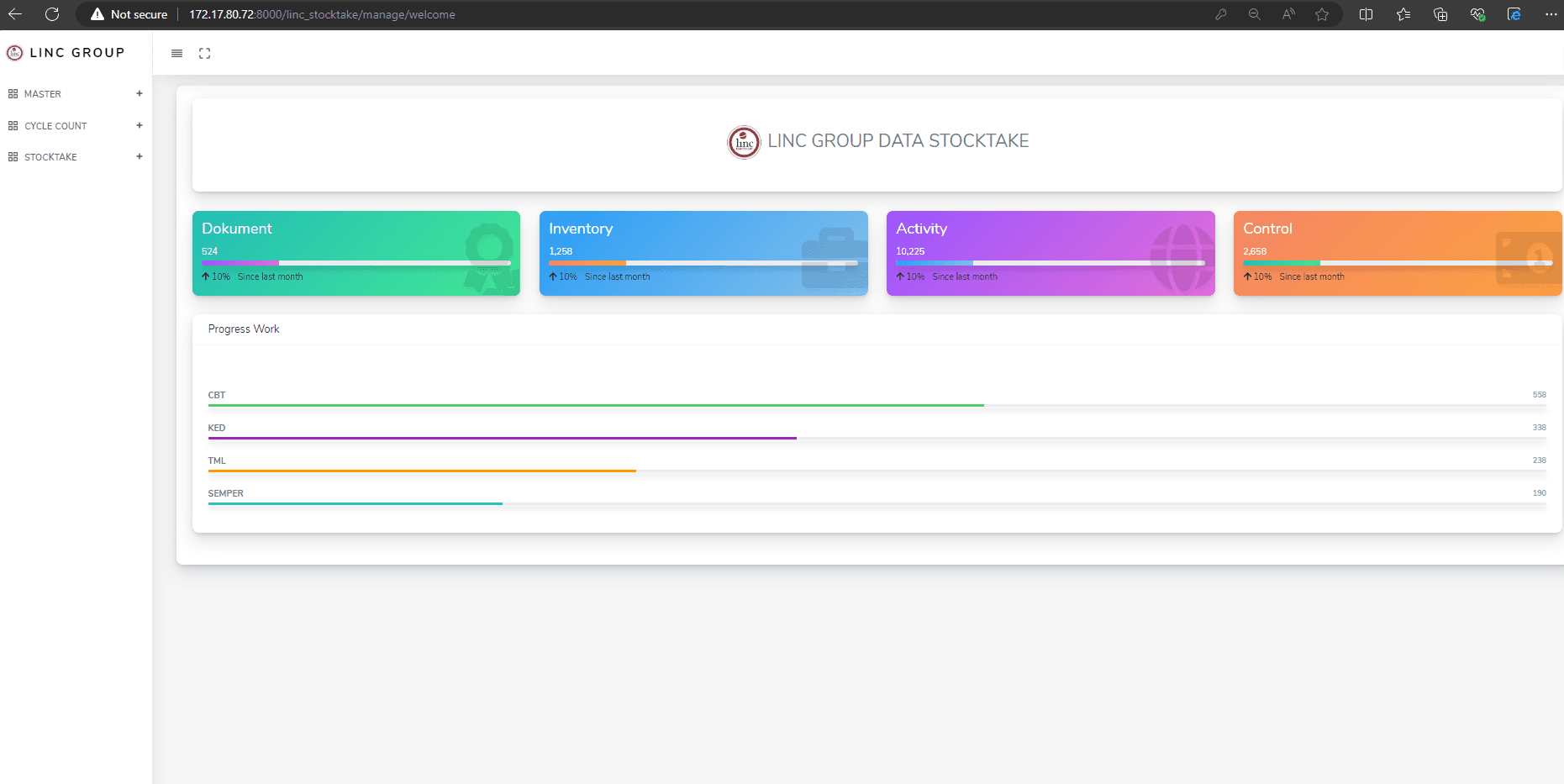
Task: Open the Inventory stats card
Action: [x=703, y=253]
